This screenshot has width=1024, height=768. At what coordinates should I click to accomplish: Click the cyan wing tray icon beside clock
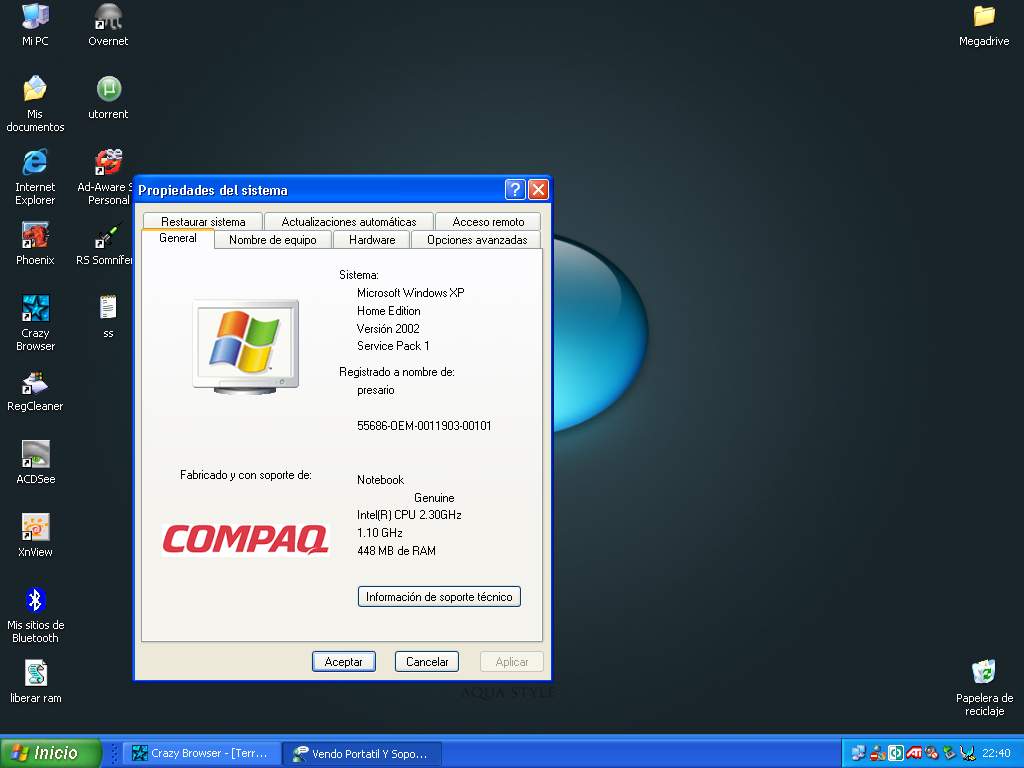(x=967, y=753)
